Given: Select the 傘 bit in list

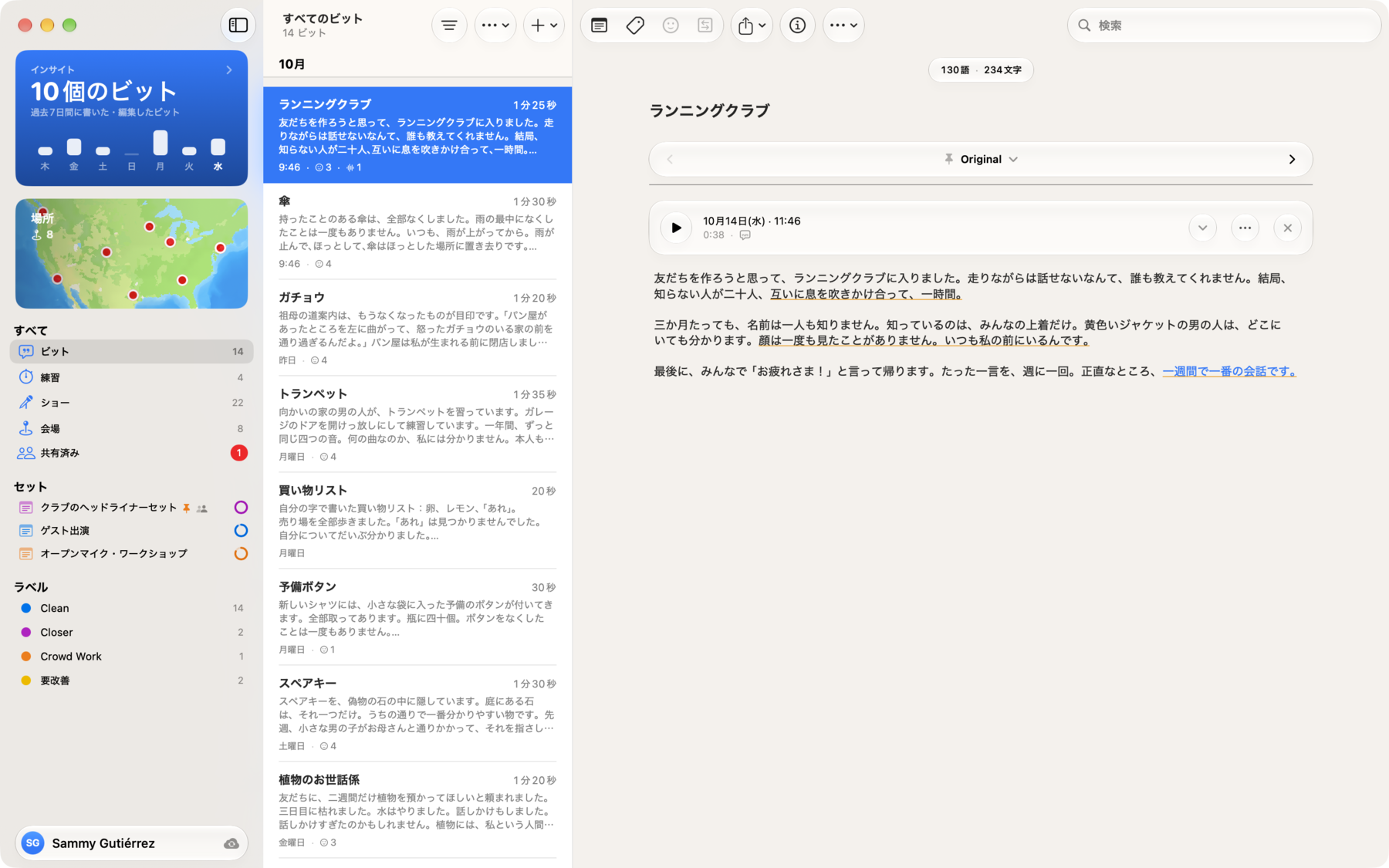Looking at the screenshot, I should point(417,231).
